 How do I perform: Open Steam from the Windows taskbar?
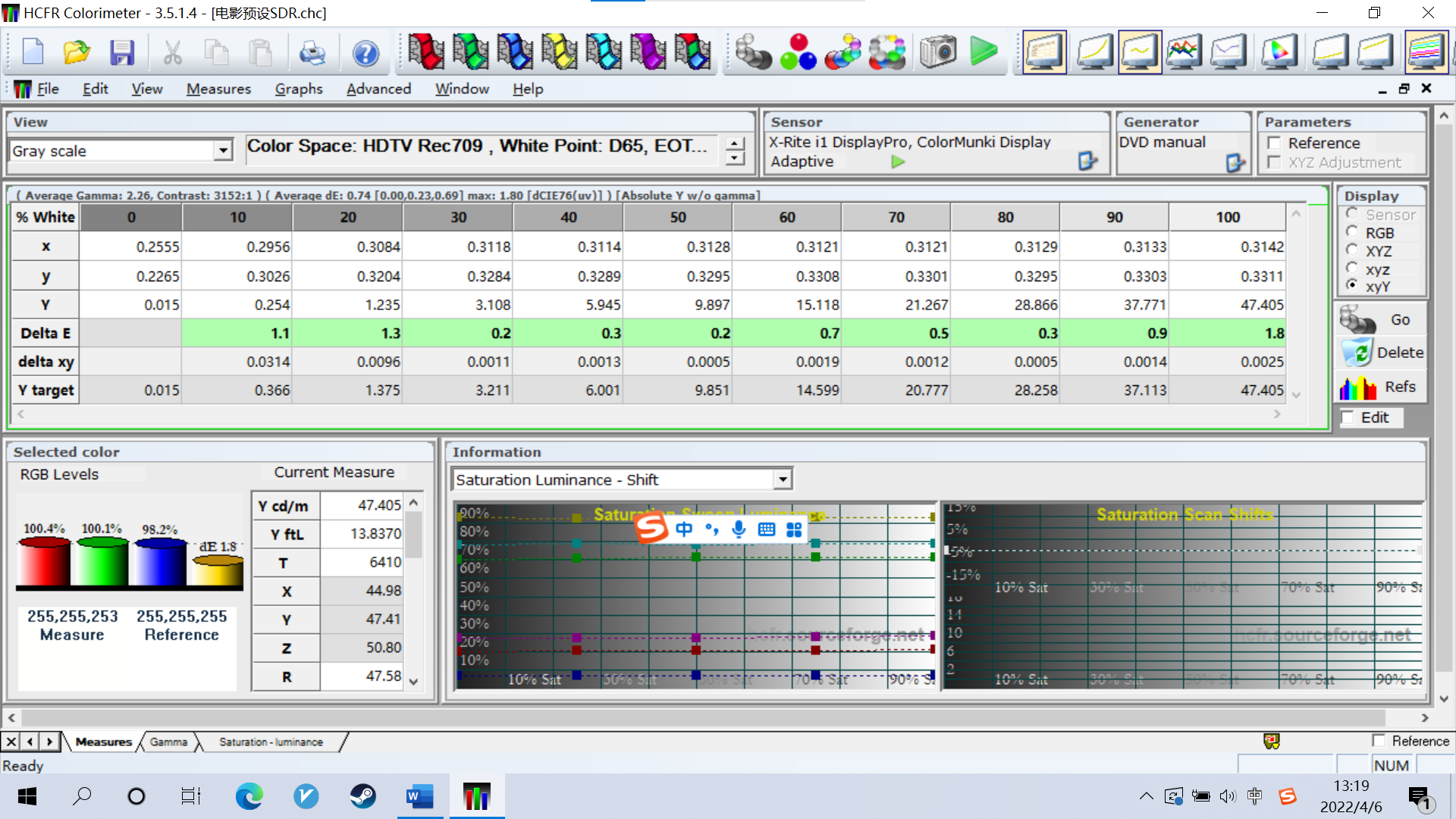point(362,796)
